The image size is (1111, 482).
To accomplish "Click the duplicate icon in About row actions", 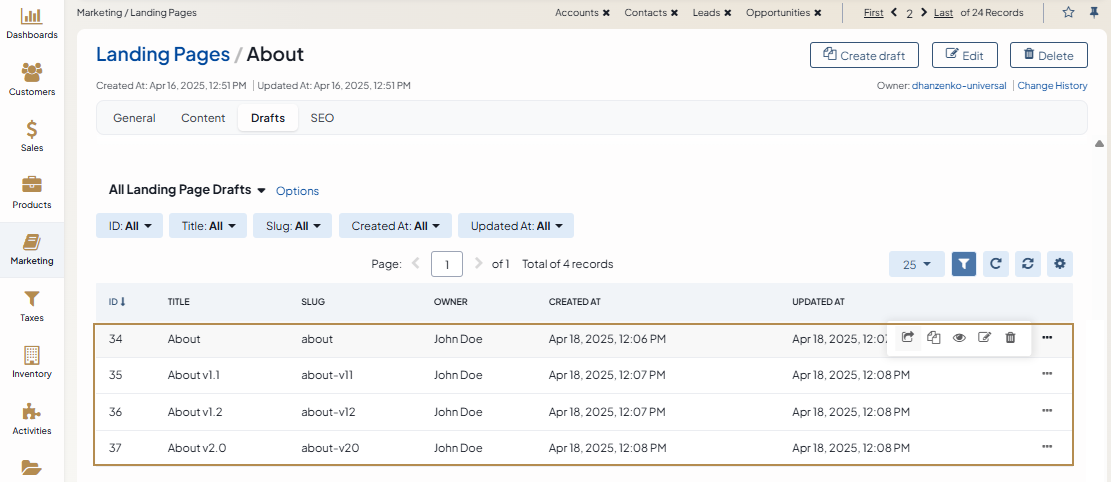I will tap(933, 338).
